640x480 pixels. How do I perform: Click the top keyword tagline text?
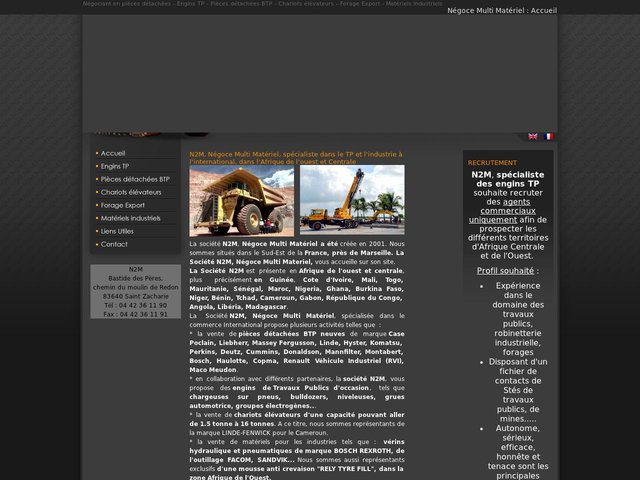click(x=262, y=4)
